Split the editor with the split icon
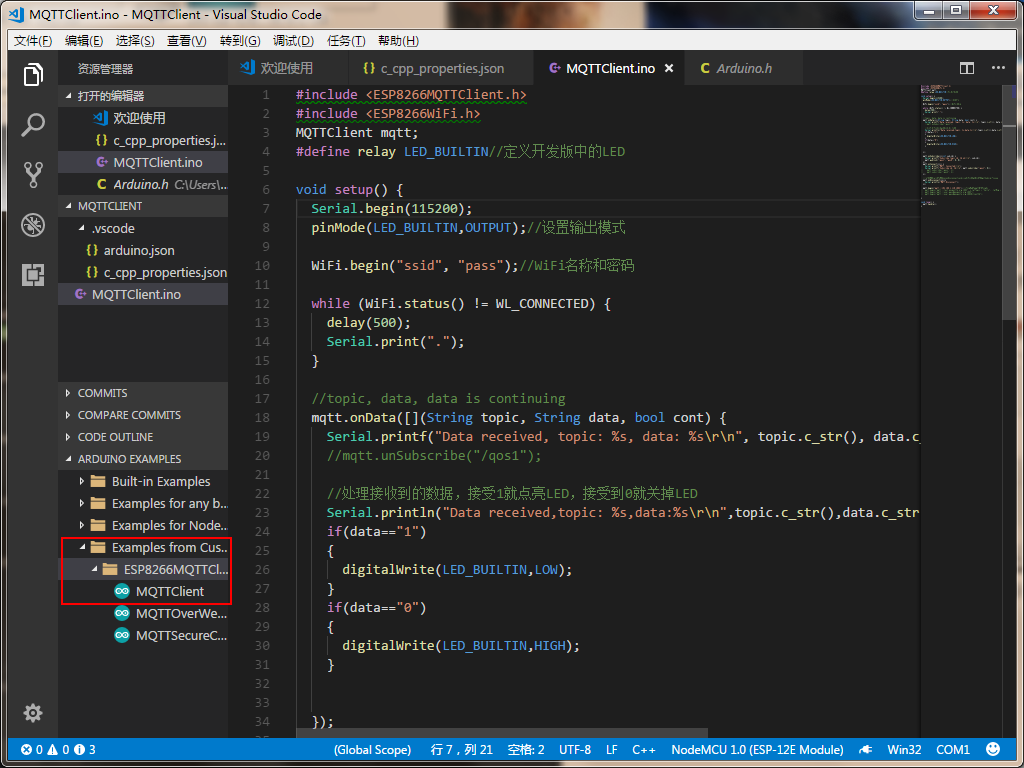The image size is (1024, 768). click(x=967, y=68)
